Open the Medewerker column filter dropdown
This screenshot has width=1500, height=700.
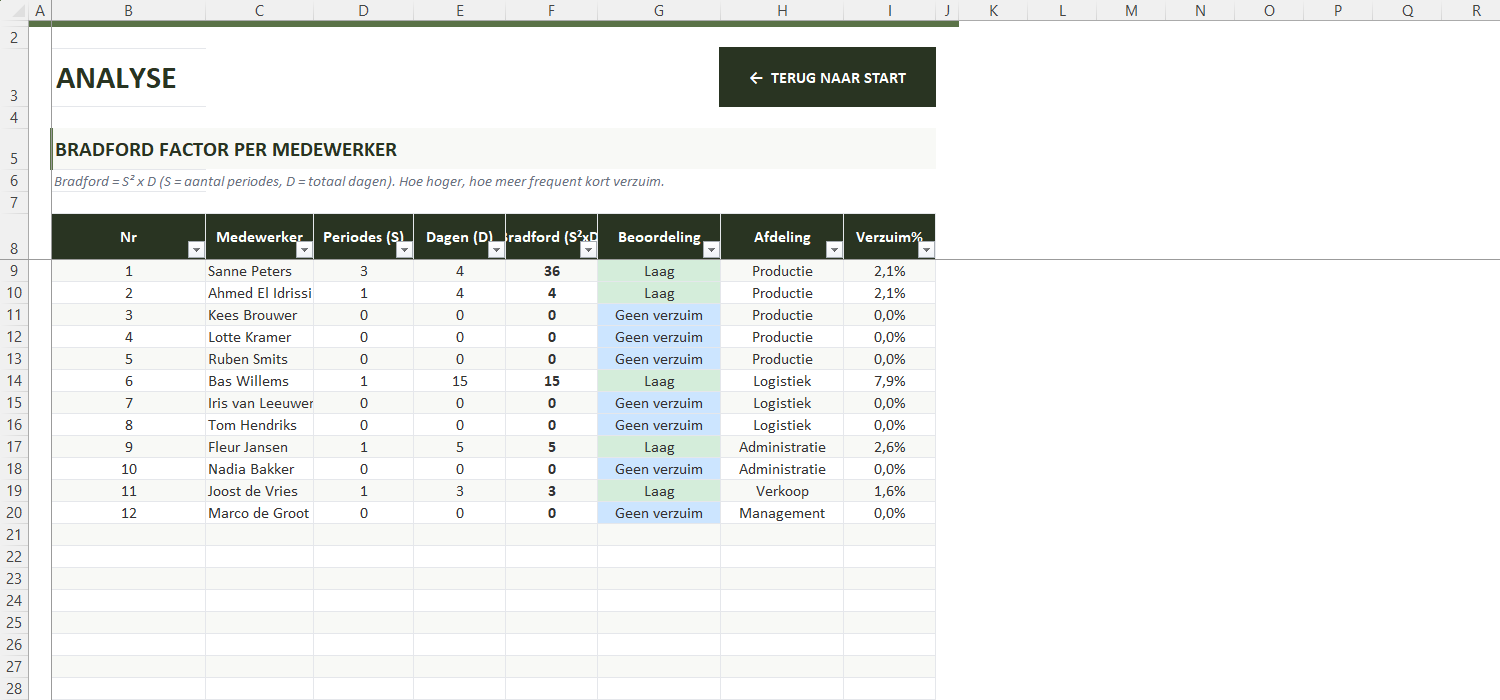pyautogui.click(x=304, y=250)
